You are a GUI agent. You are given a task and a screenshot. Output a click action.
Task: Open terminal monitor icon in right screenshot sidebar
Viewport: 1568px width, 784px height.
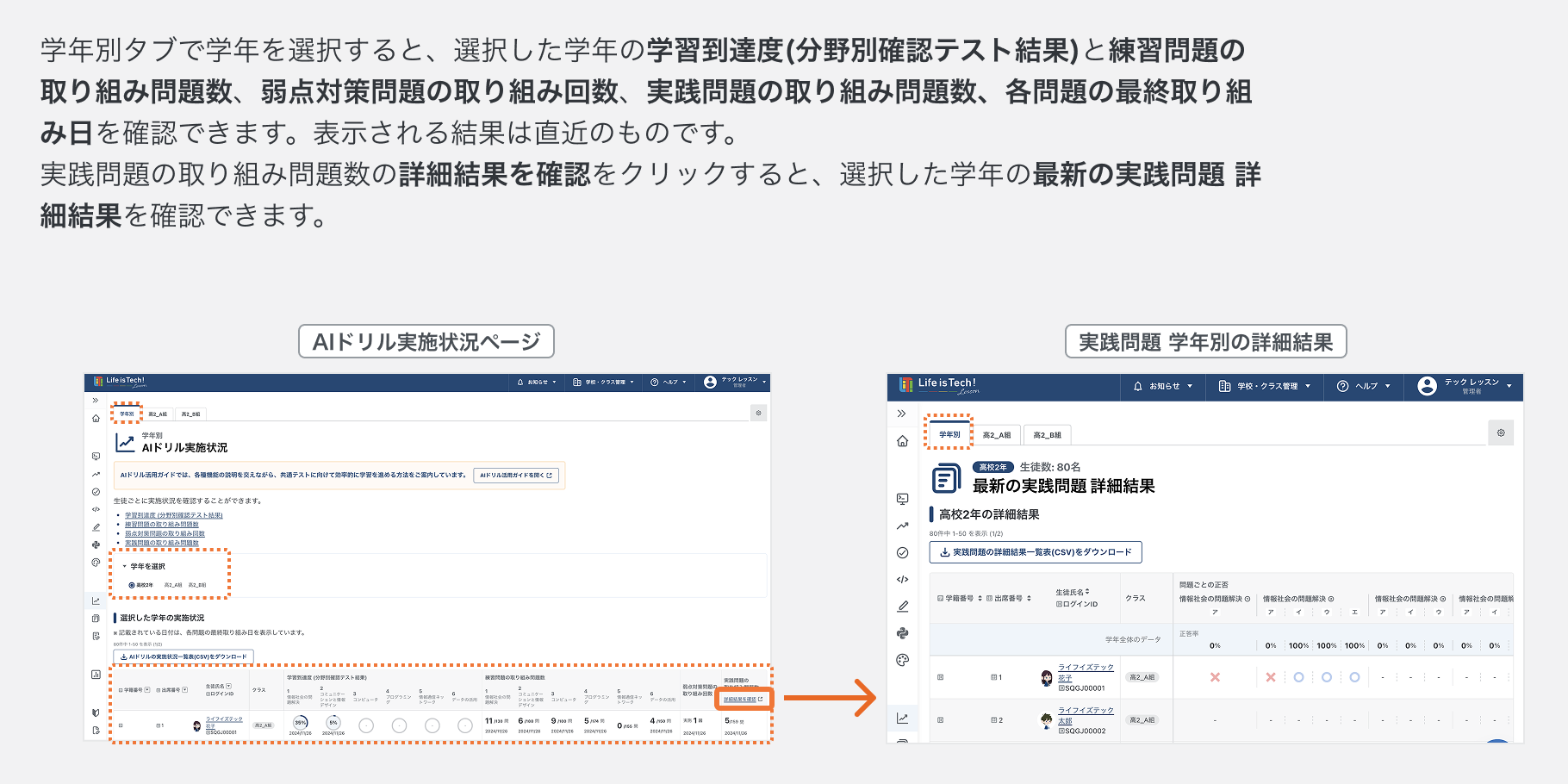[x=902, y=499]
